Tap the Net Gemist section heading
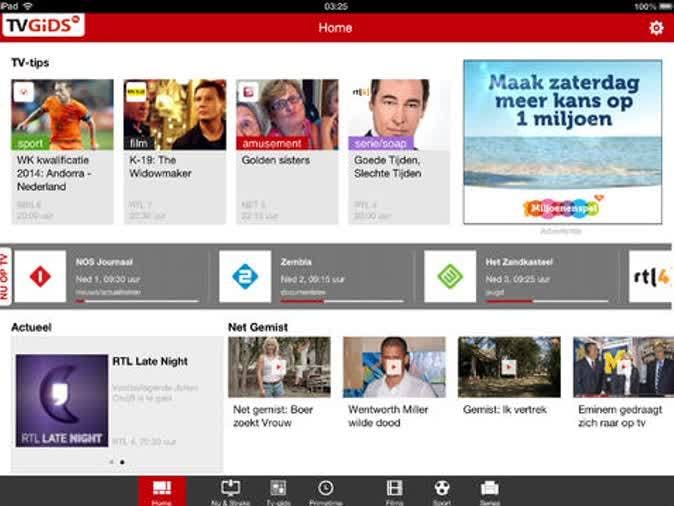The height and width of the screenshot is (506, 674). pyautogui.click(x=258, y=327)
